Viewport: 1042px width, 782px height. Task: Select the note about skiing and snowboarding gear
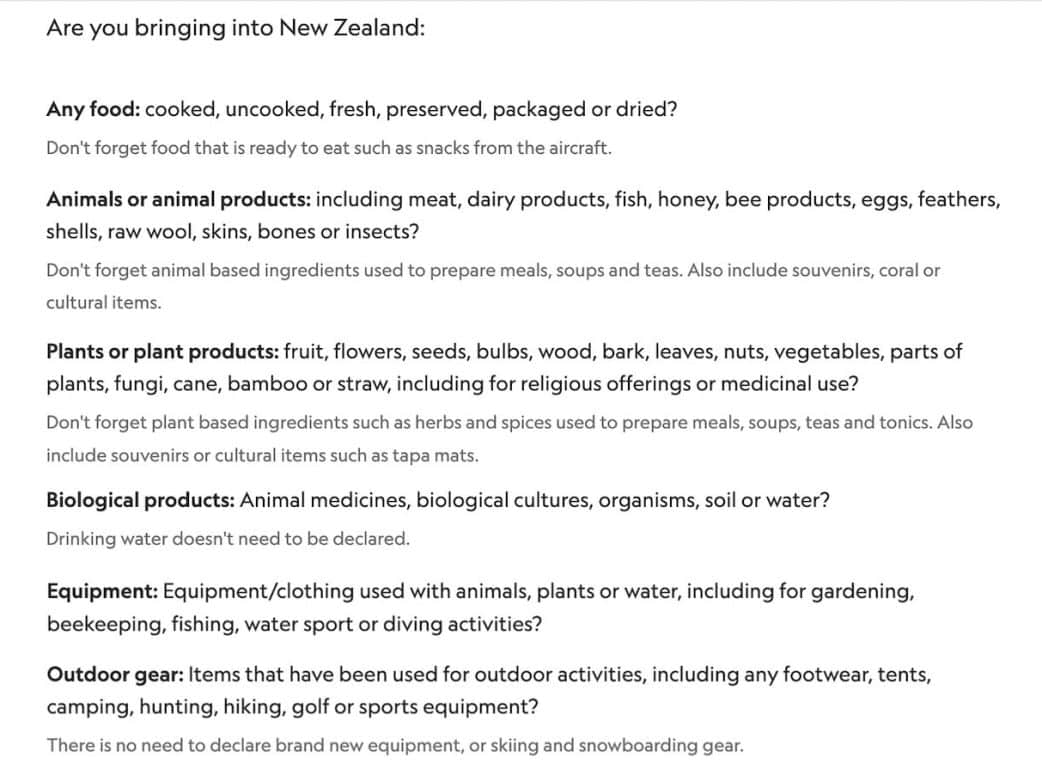(395, 745)
